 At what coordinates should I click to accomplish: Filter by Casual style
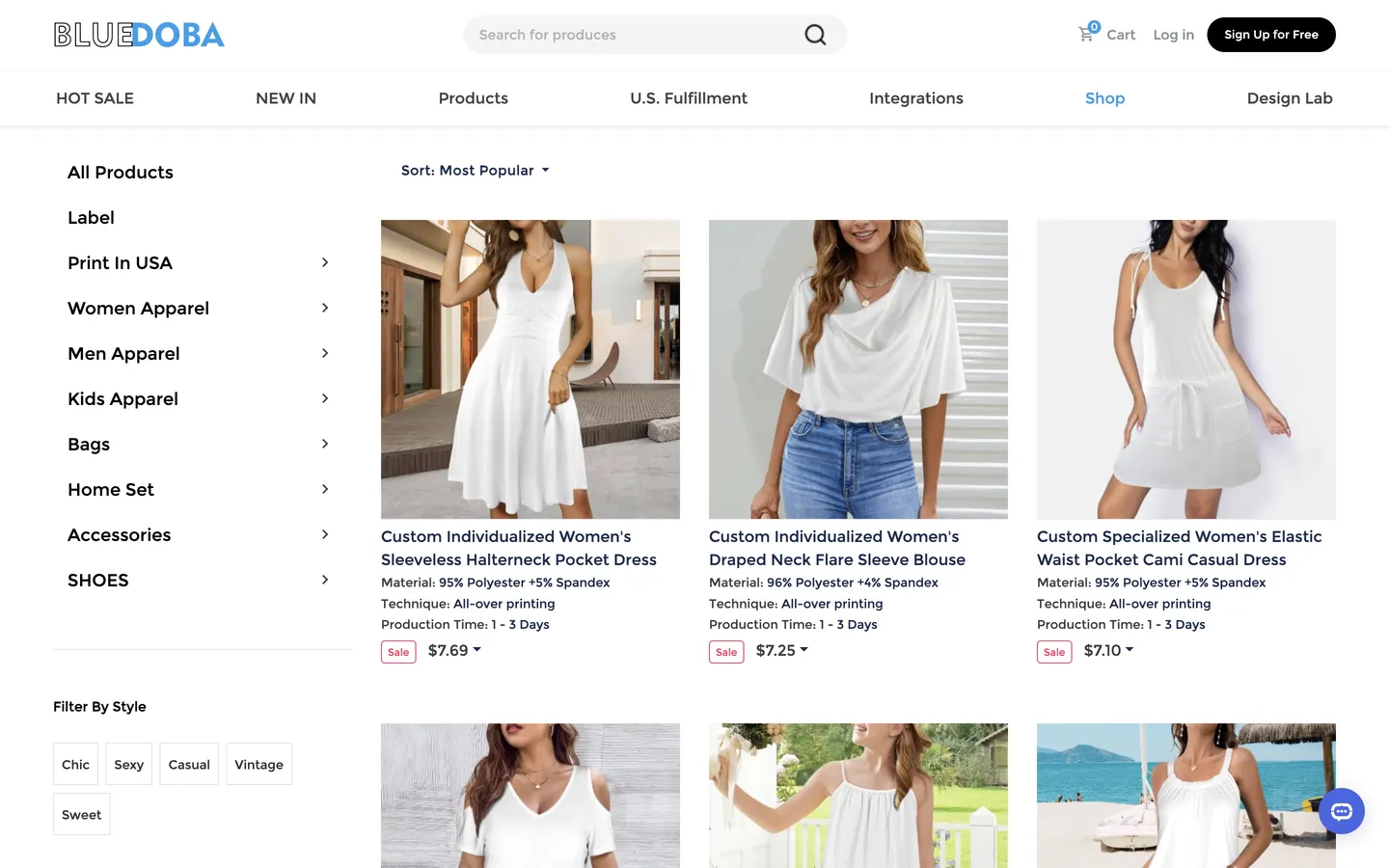tap(189, 764)
